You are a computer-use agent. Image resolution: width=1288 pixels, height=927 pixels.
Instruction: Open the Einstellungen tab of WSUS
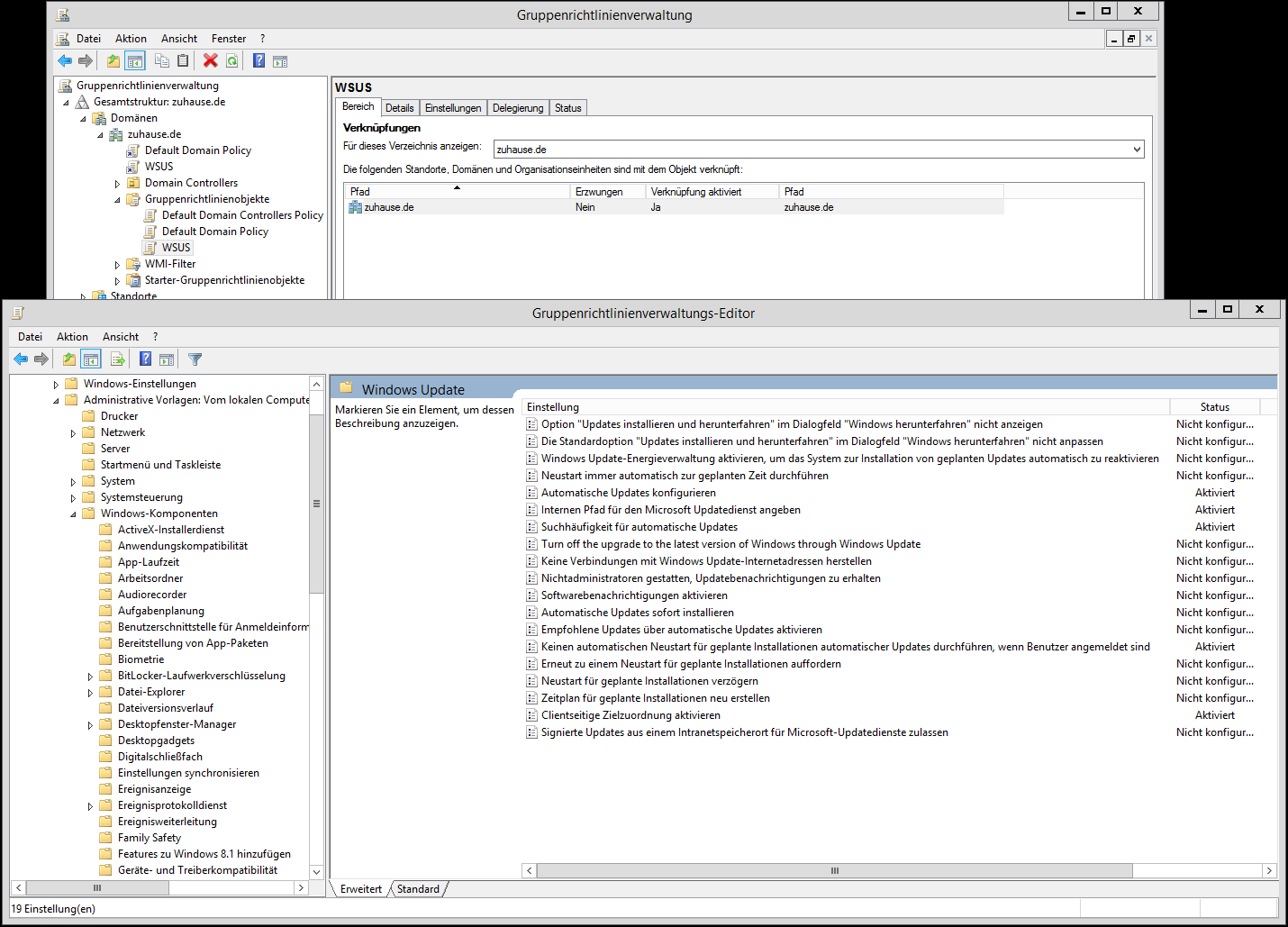coord(453,108)
